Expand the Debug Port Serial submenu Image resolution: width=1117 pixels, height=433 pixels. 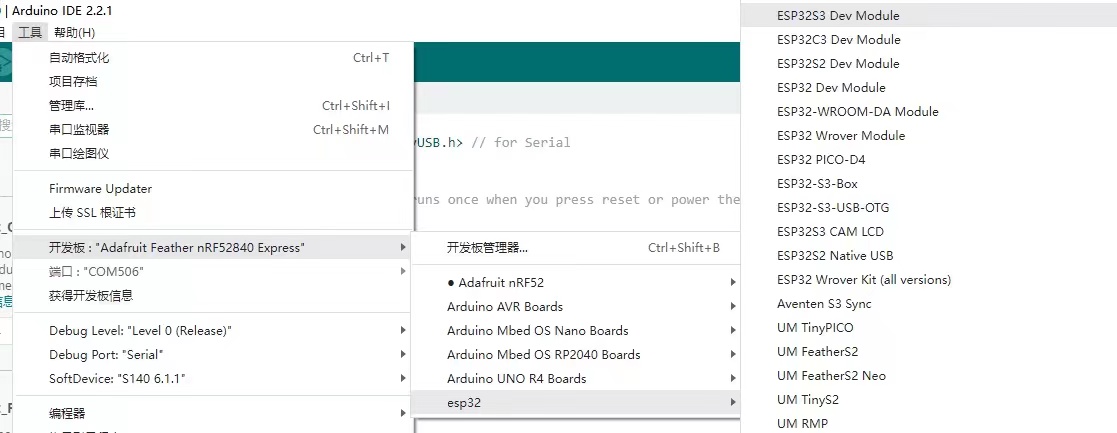click(213, 355)
